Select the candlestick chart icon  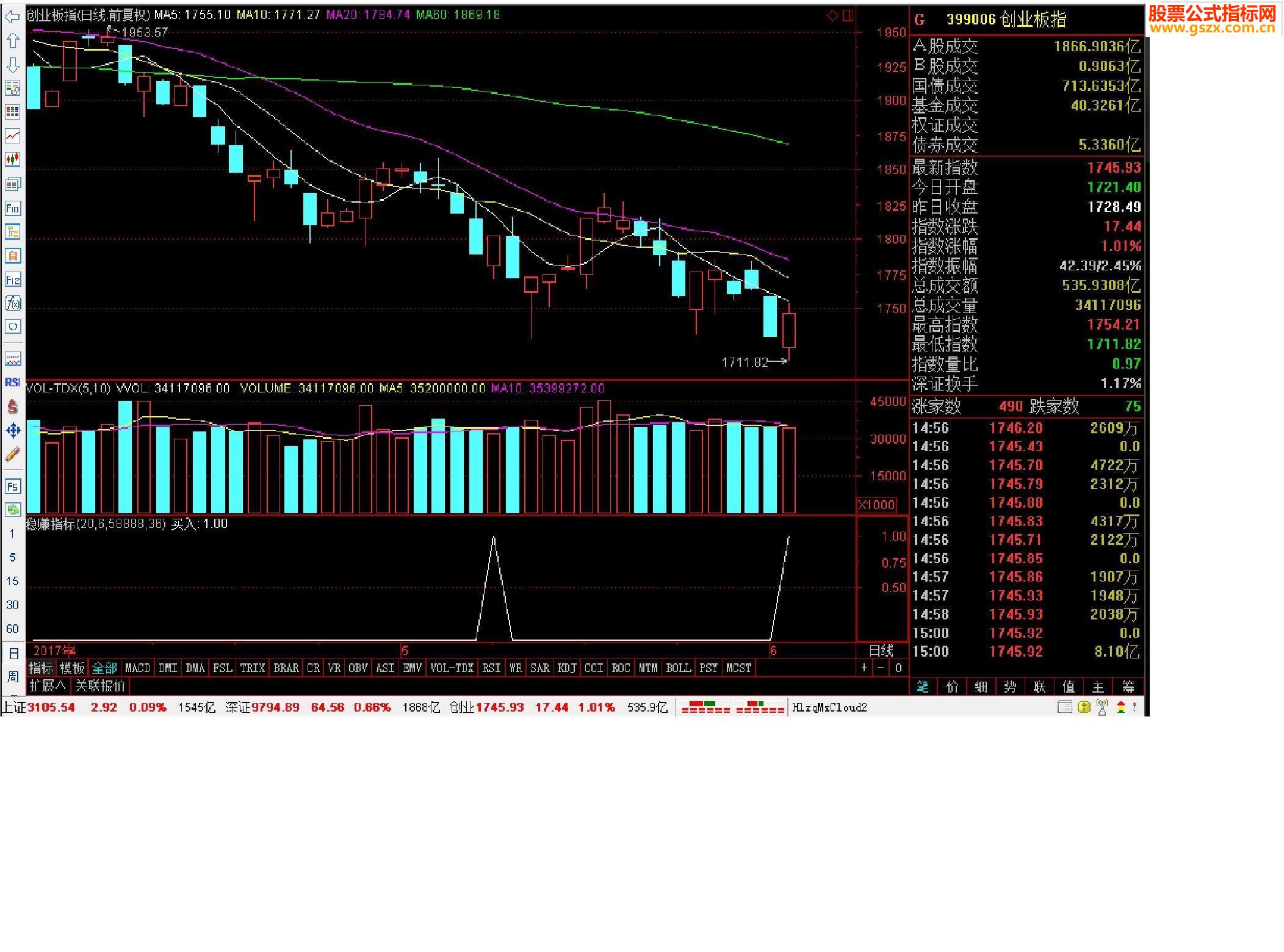click(12, 160)
